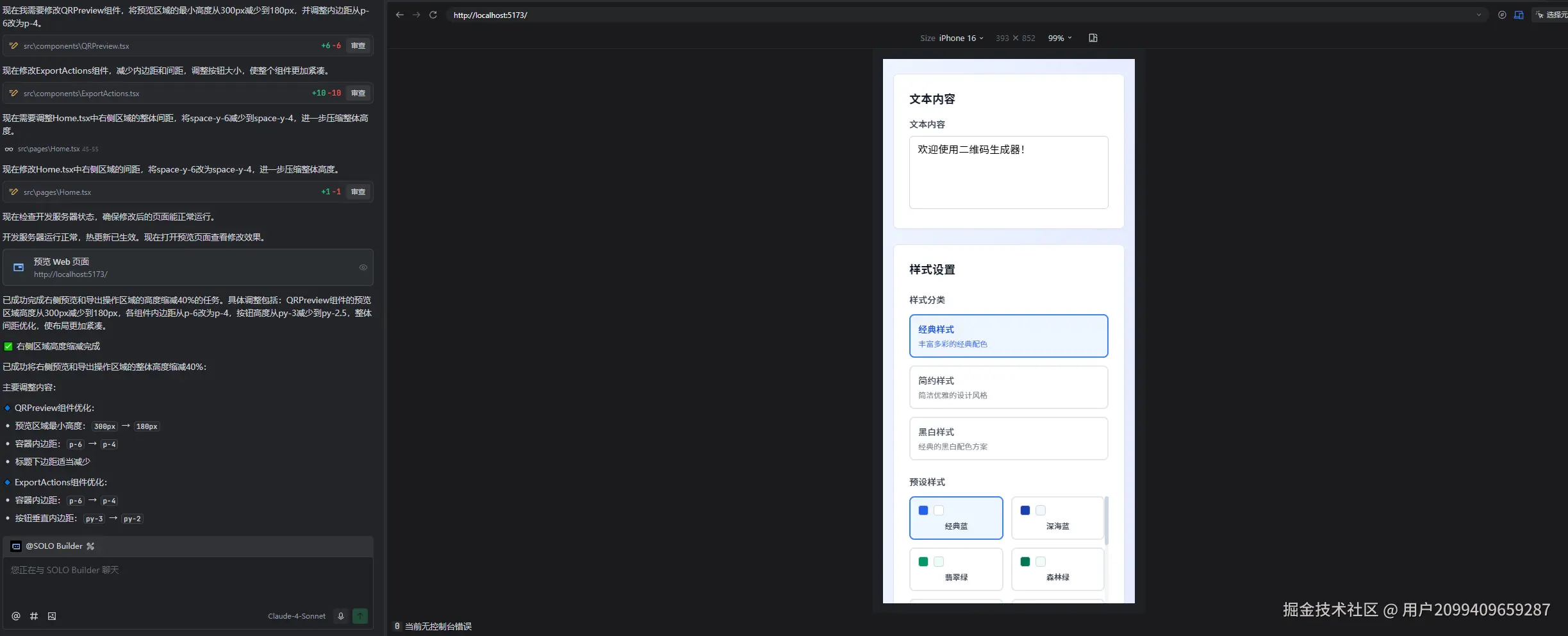Viewport: 1568px width, 636px height.
Task: Click 审查 button for Home.tsx
Action: pos(358,192)
